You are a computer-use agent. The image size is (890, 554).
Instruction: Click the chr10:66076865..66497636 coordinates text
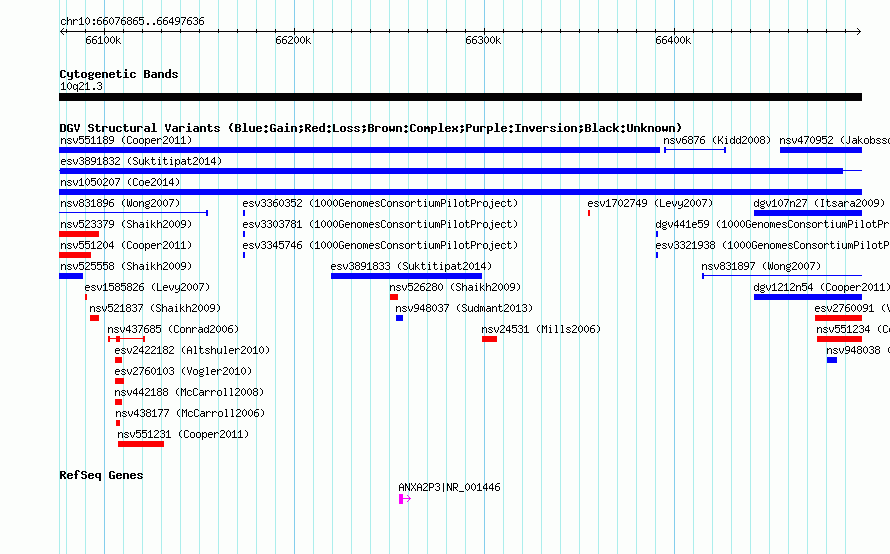point(132,21)
